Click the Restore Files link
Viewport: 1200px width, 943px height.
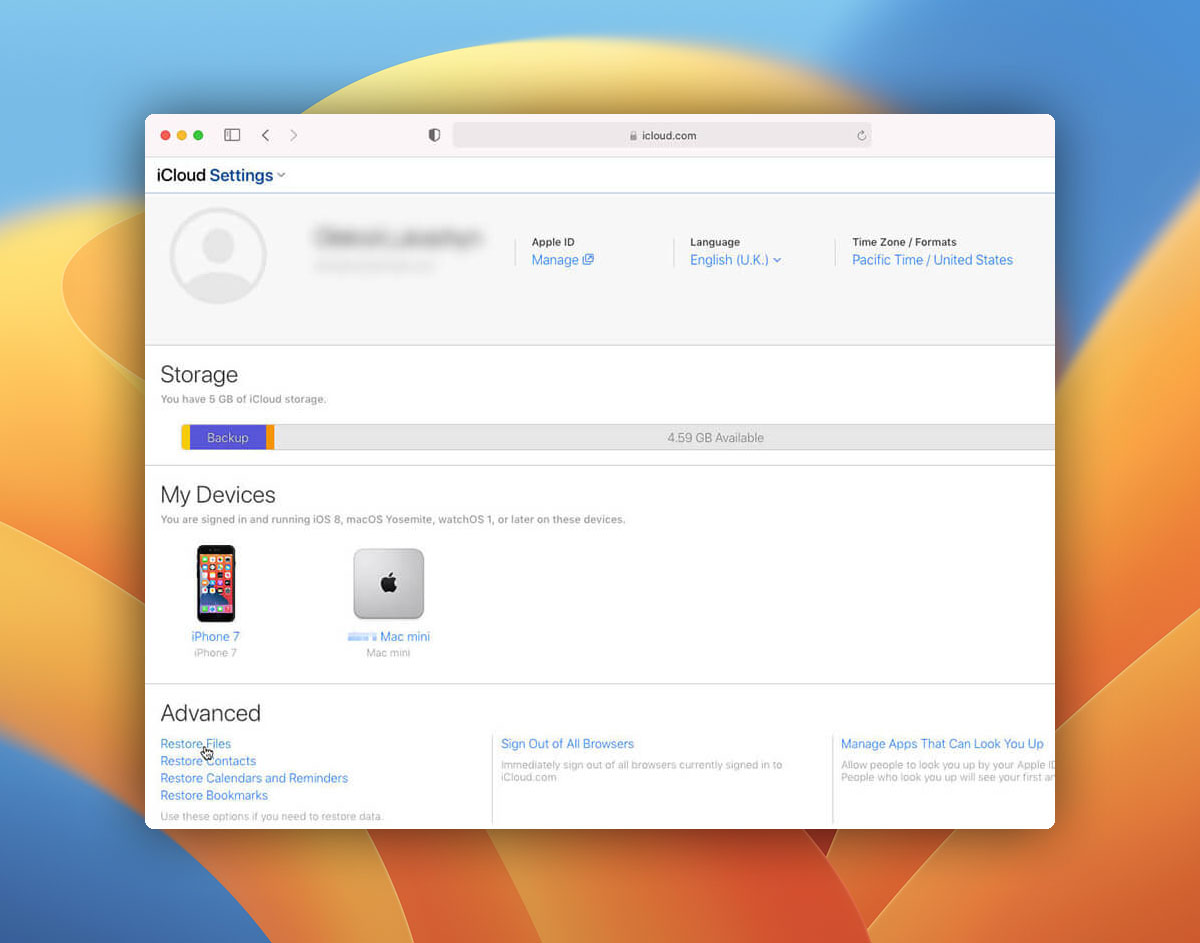[x=196, y=744]
